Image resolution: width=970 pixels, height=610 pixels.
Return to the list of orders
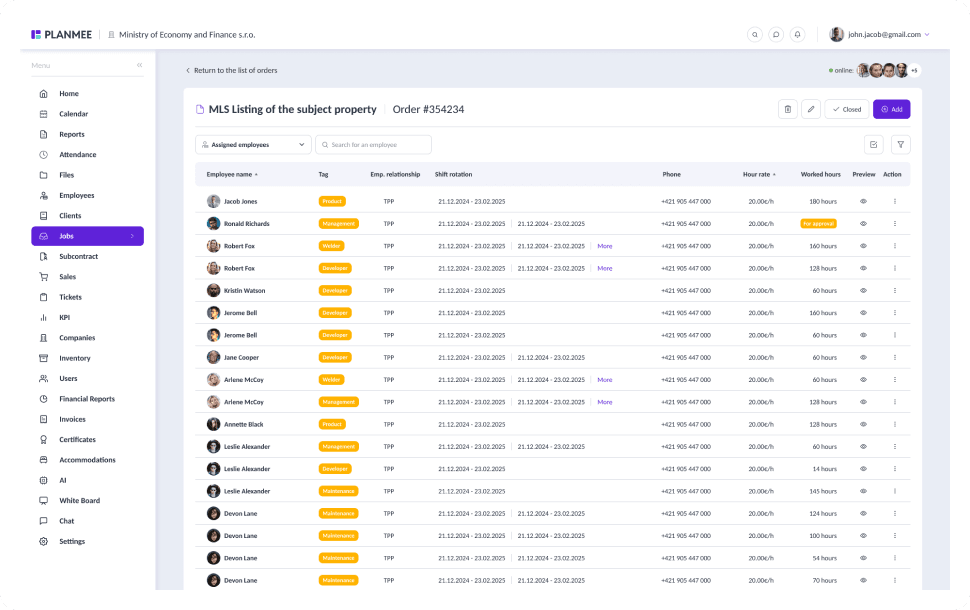click(x=232, y=71)
